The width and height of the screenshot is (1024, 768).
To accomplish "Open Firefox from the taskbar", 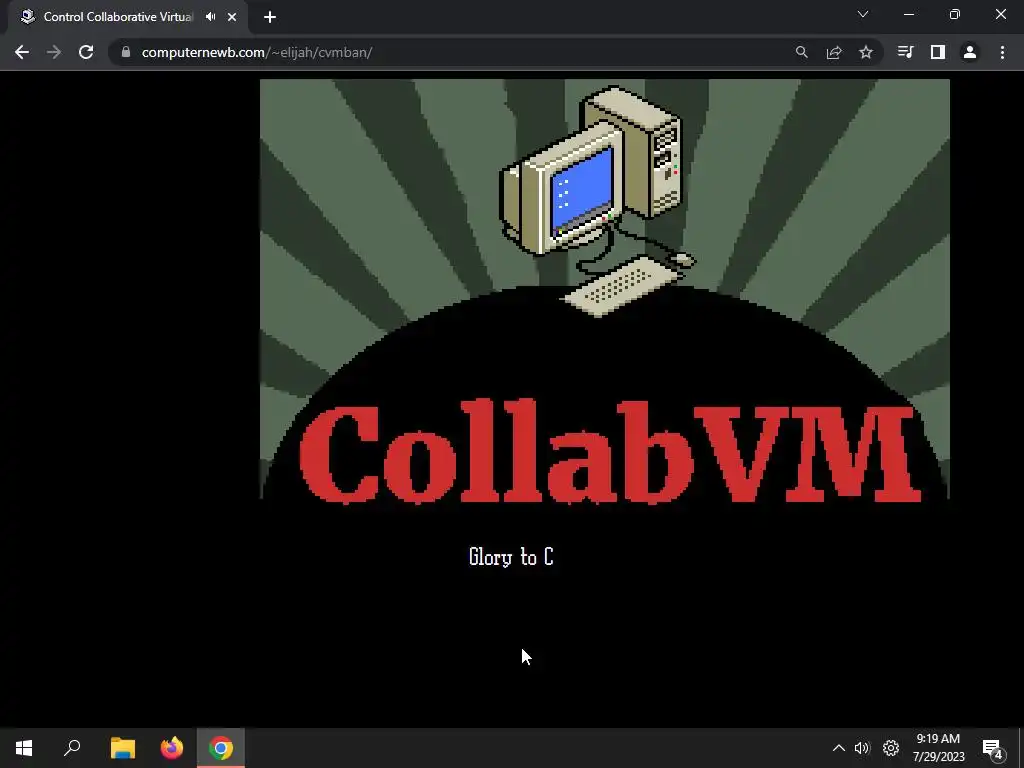I will pos(172,748).
